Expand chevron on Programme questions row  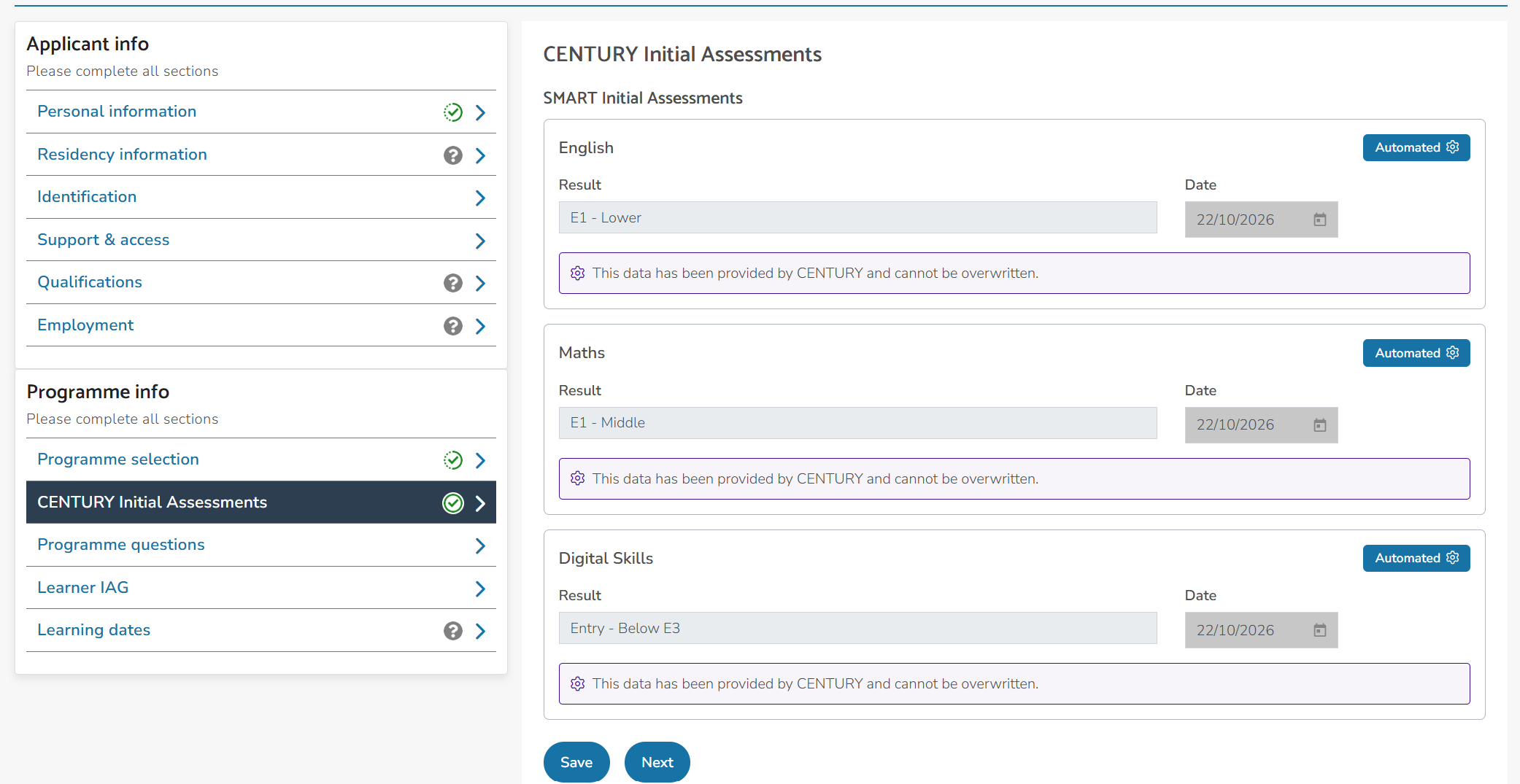[x=480, y=546]
